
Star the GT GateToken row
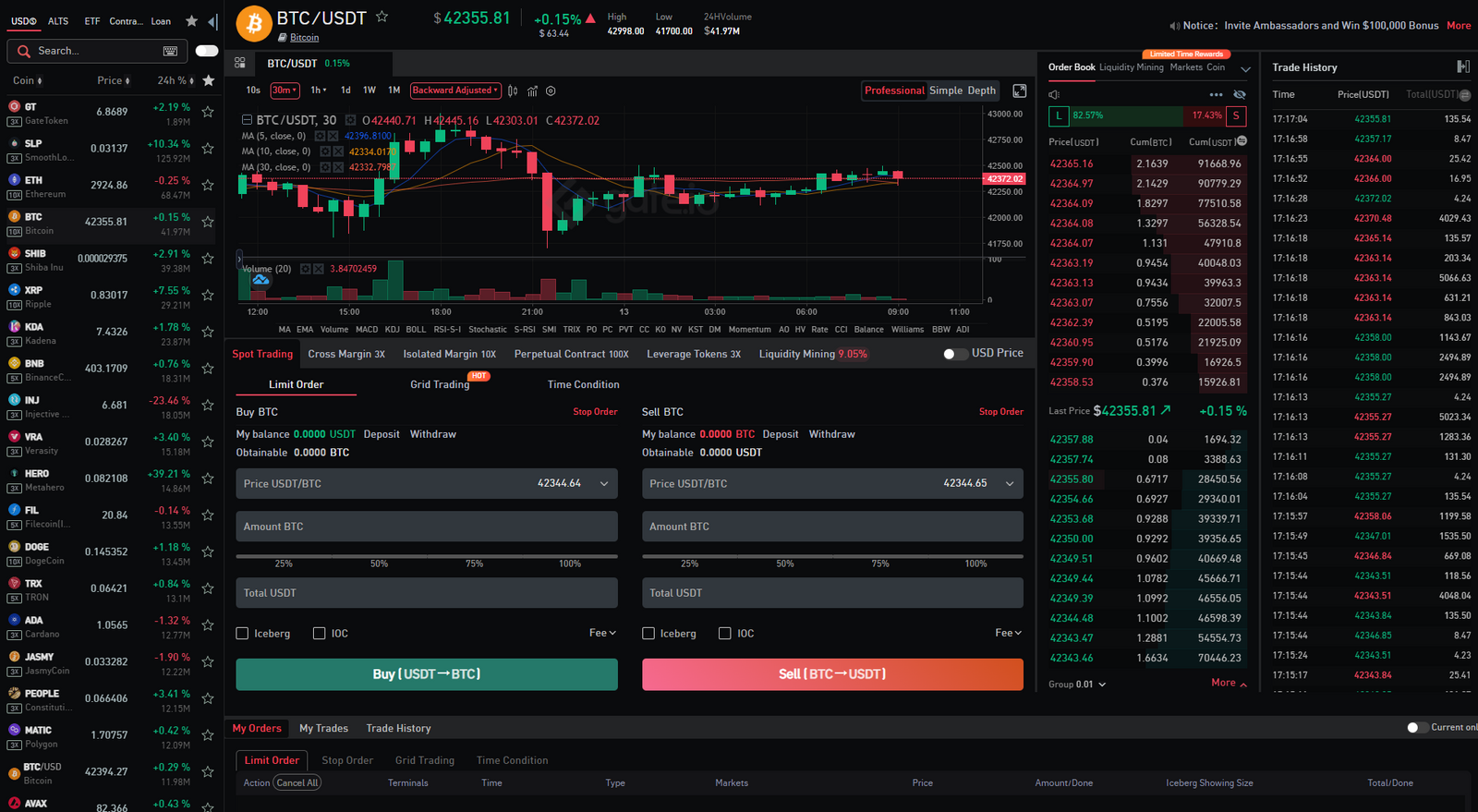pyautogui.click(x=208, y=112)
